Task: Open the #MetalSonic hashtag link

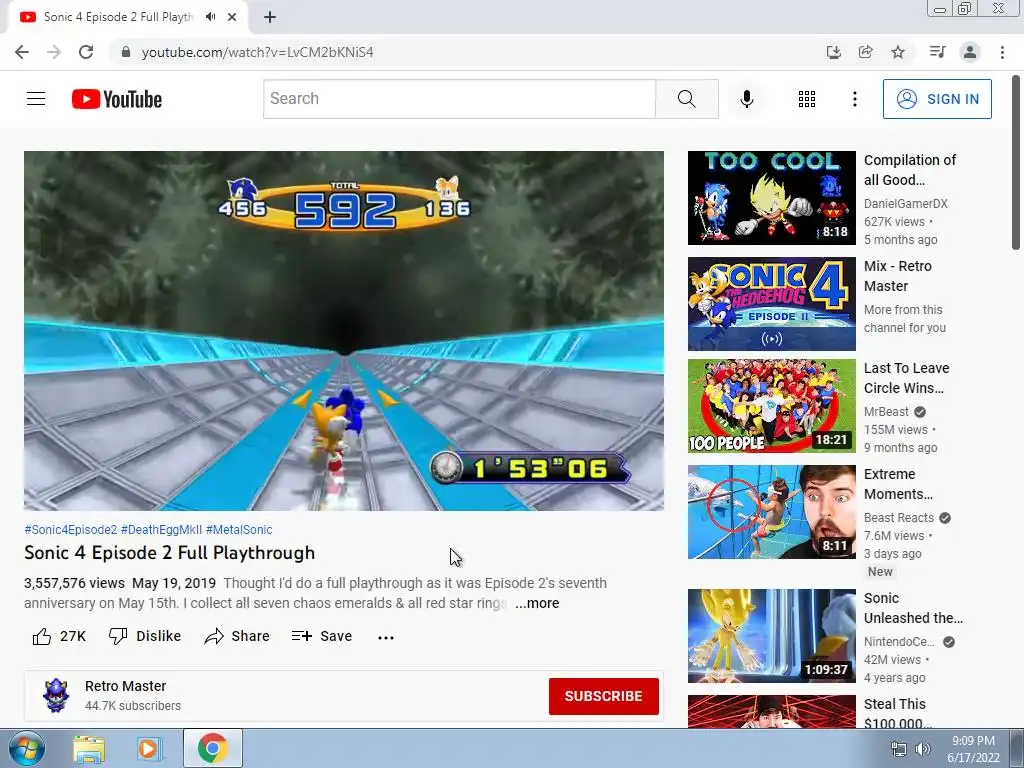Action: tap(239, 530)
